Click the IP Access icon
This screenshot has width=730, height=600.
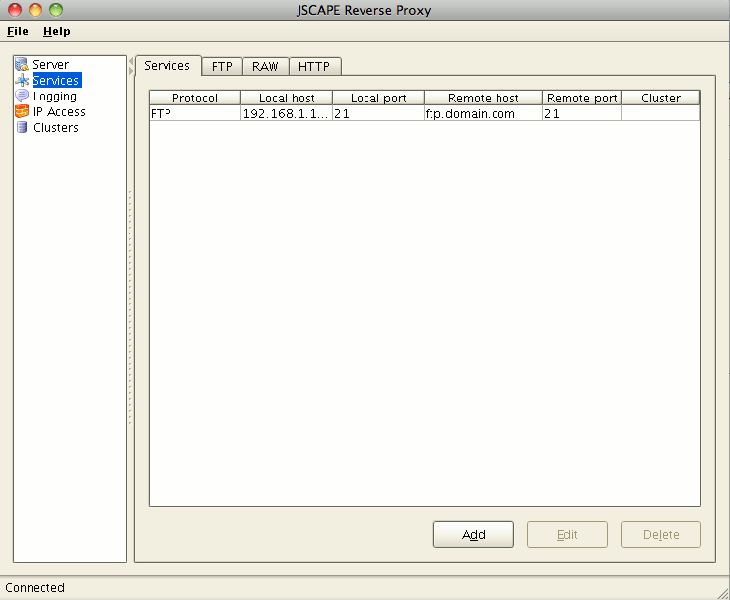coord(22,111)
